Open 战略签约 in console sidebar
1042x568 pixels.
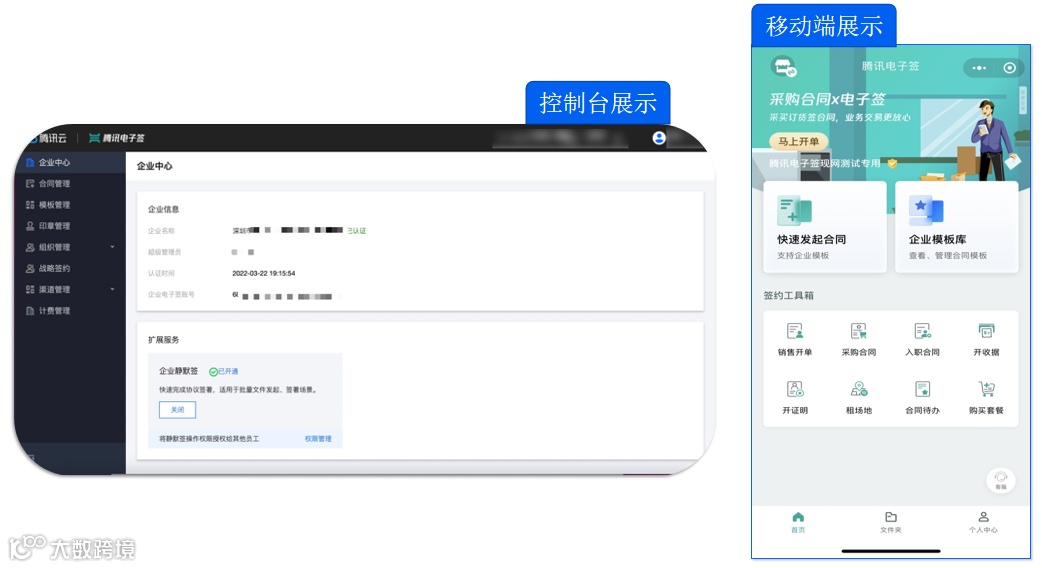click(69, 268)
